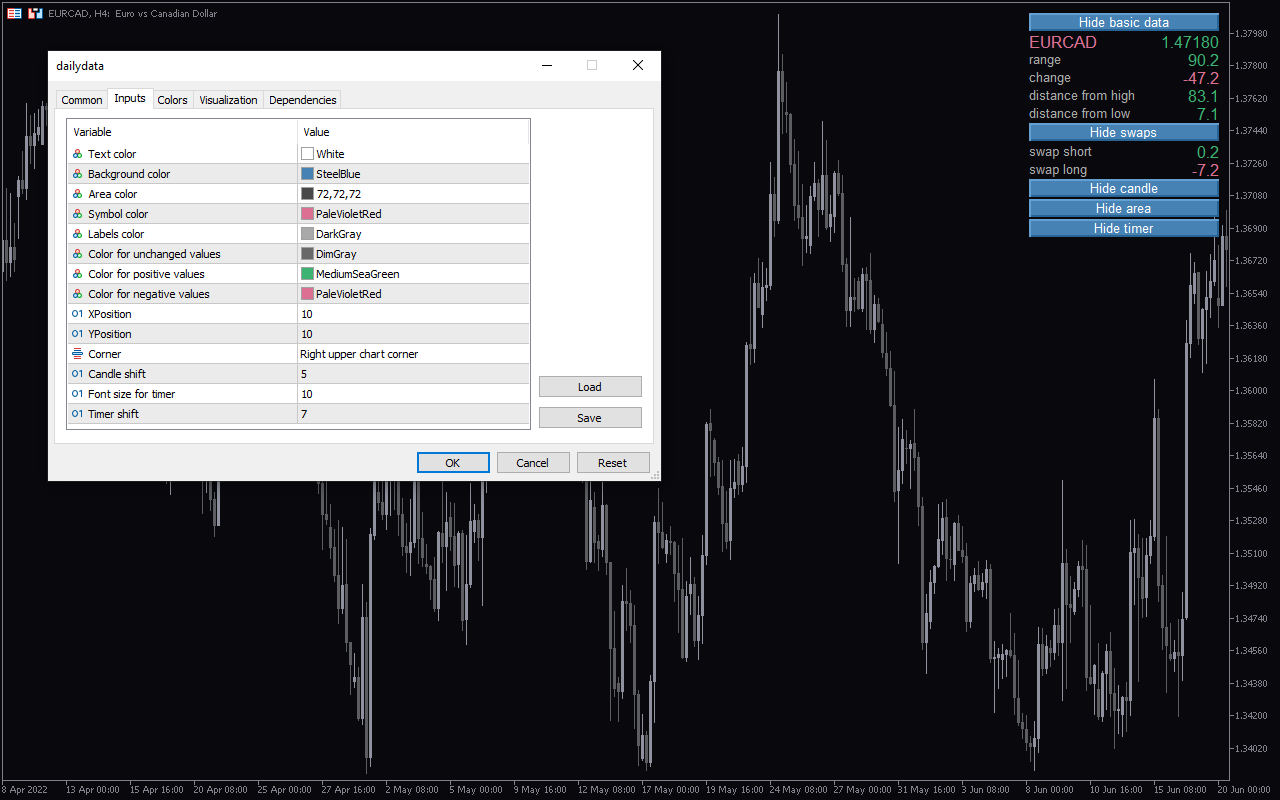Confirm settings with the OK button
The image size is (1280, 800).
(453, 463)
